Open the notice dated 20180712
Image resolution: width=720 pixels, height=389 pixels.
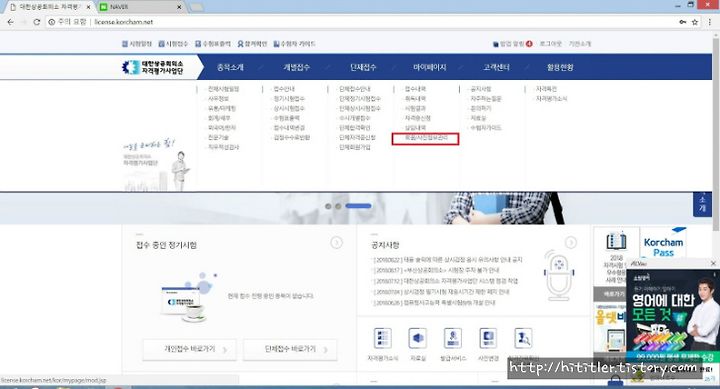coord(445,281)
